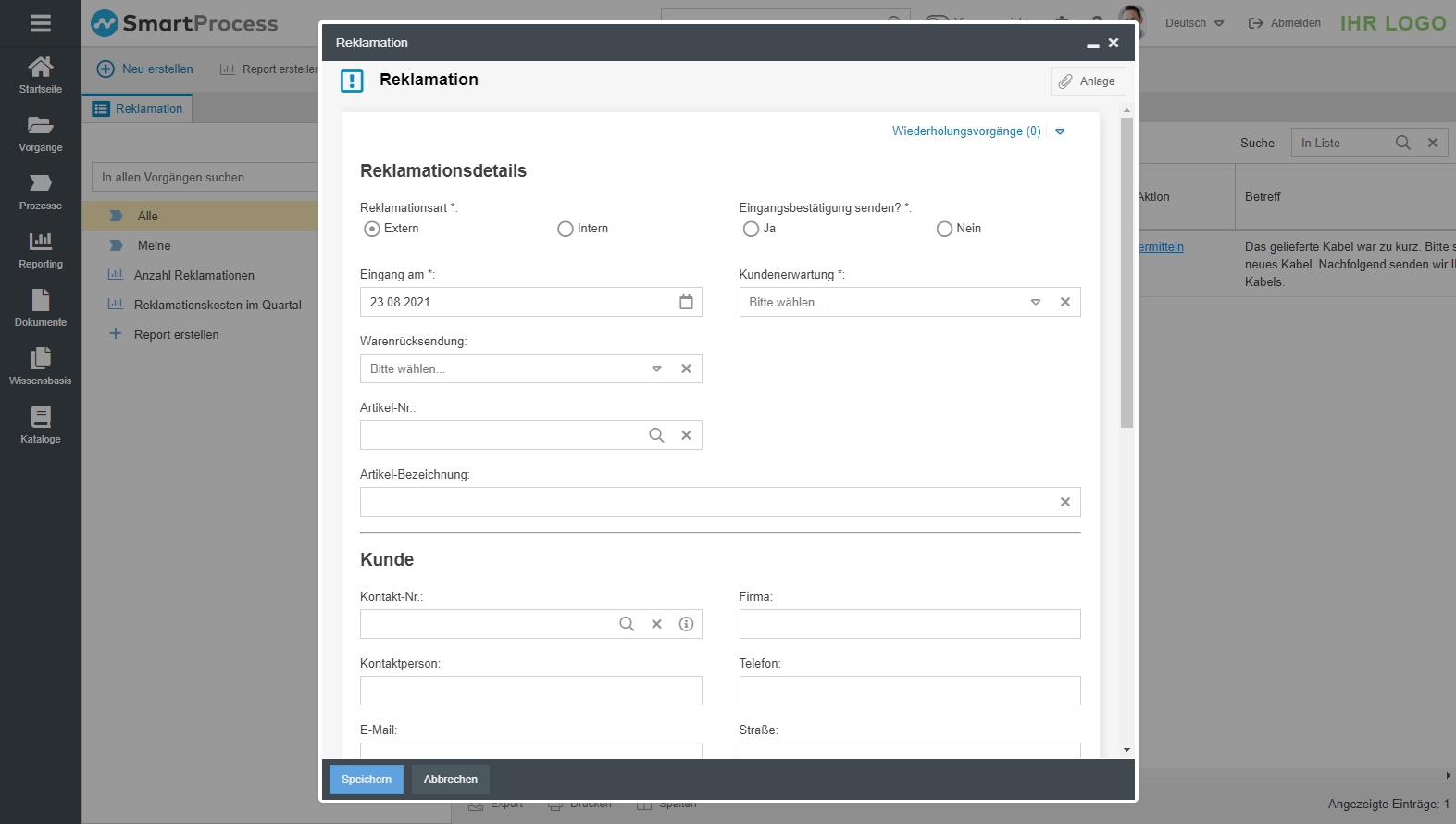This screenshot has width=1456, height=824.
Task: Select the Intern radio button
Action: click(x=566, y=229)
